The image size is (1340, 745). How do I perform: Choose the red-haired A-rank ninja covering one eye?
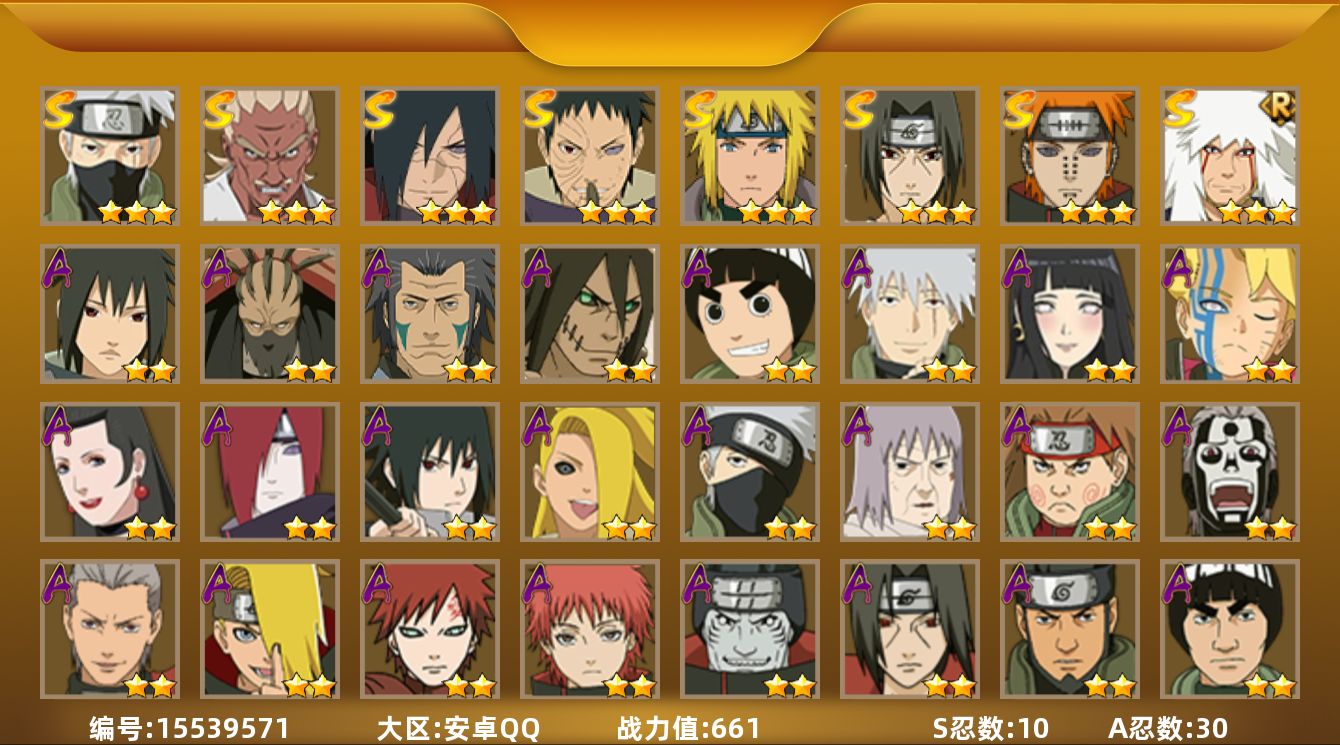[x=270, y=472]
